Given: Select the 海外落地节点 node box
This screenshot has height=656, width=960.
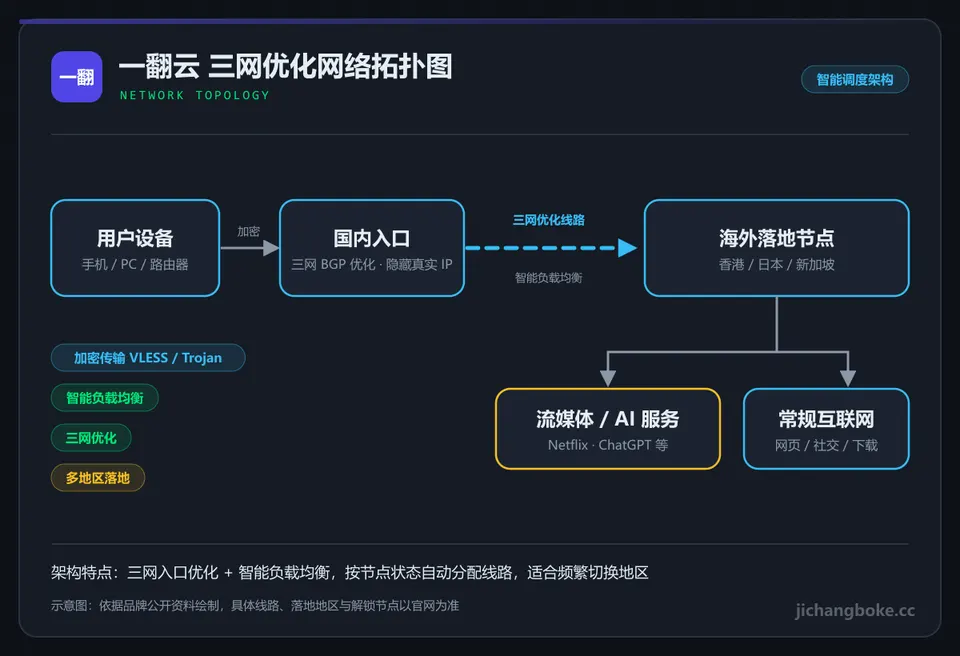Looking at the screenshot, I should [x=776, y=248].
